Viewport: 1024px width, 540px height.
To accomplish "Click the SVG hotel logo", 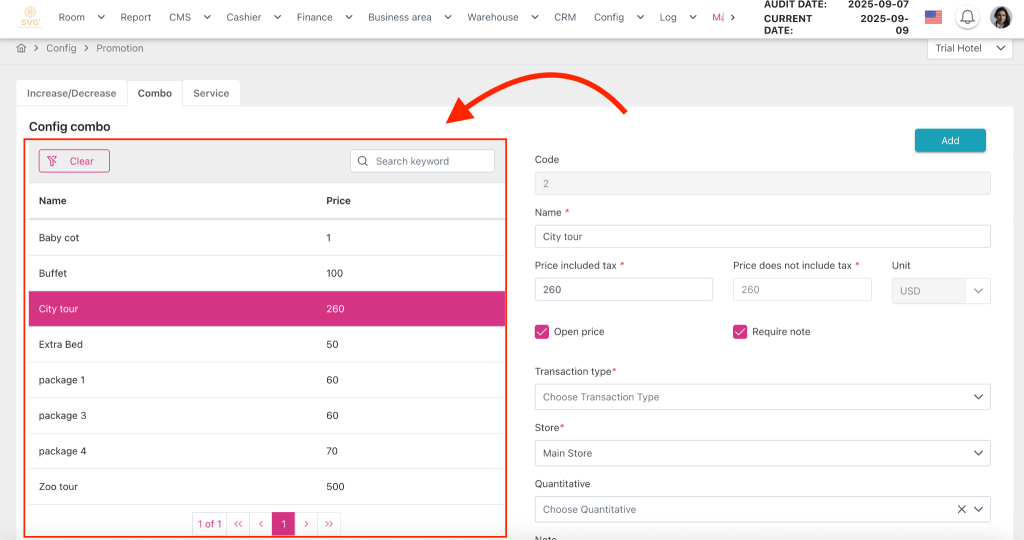I will click(31, 17).
